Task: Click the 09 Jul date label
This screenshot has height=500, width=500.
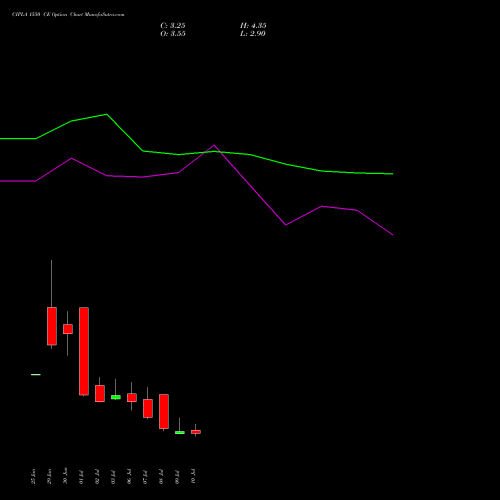Action: coord(177,476)
